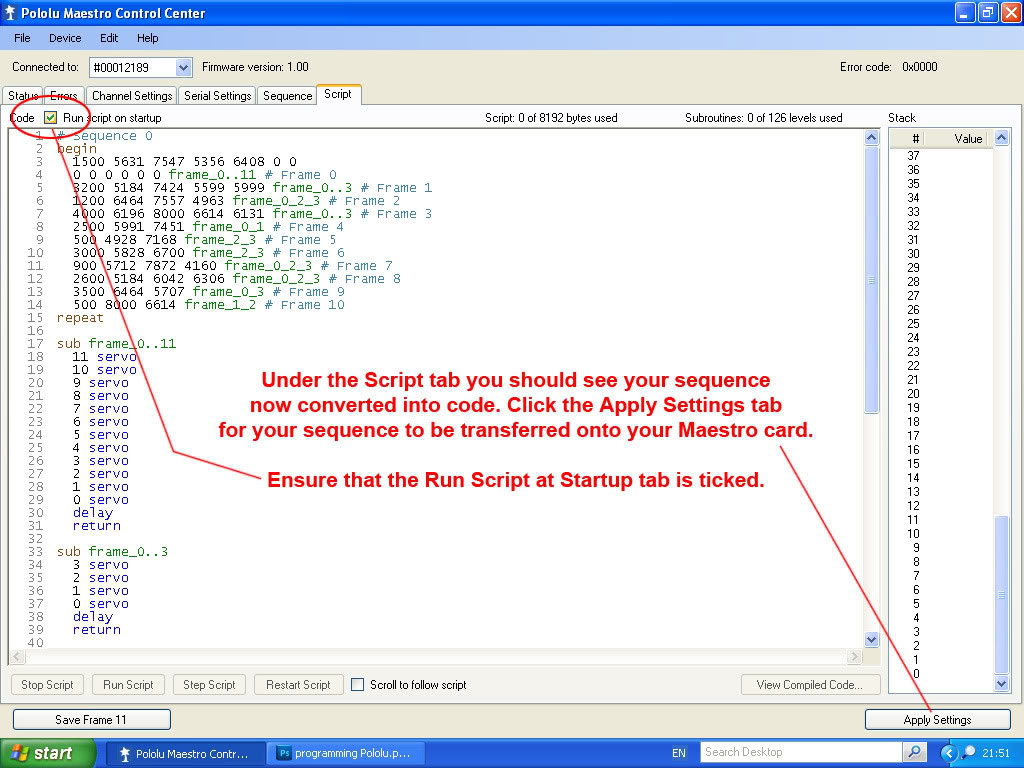Click code editor horizontal scroll right arrow
Viewport: 1024px width, 768px height.
pyautogui.click(x=854, y=656)
